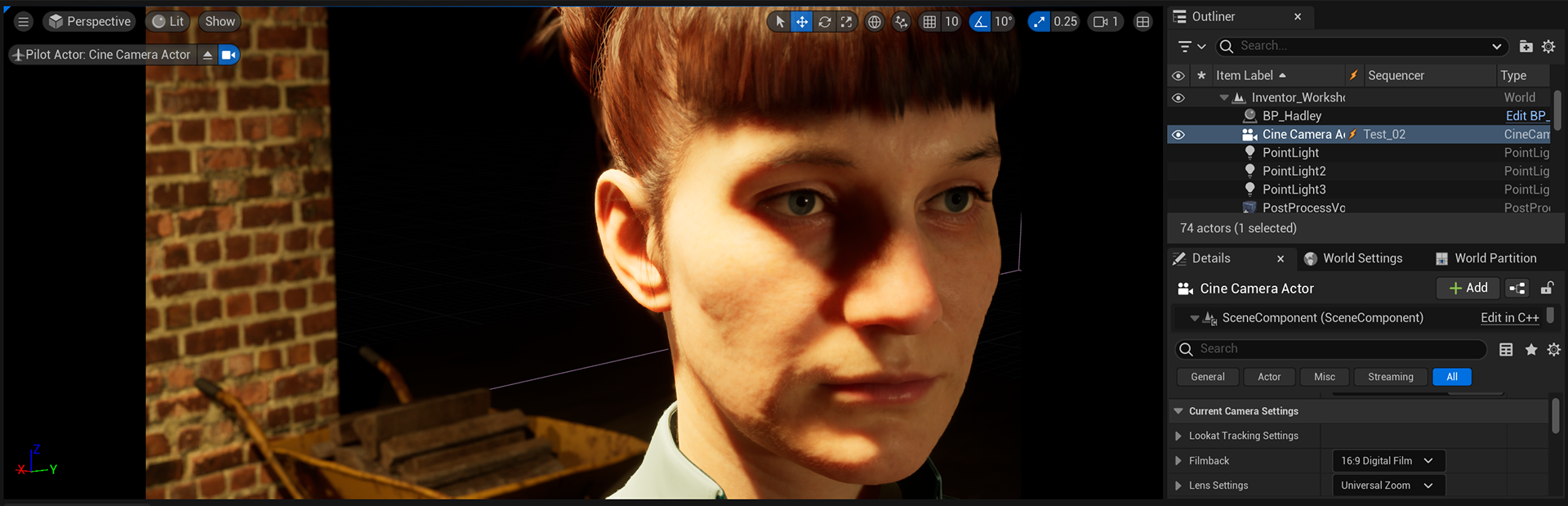Click the Blueprint/add script icon beside Add
The width and height of the screenshot is (1568, 506).
(1517, 288)
